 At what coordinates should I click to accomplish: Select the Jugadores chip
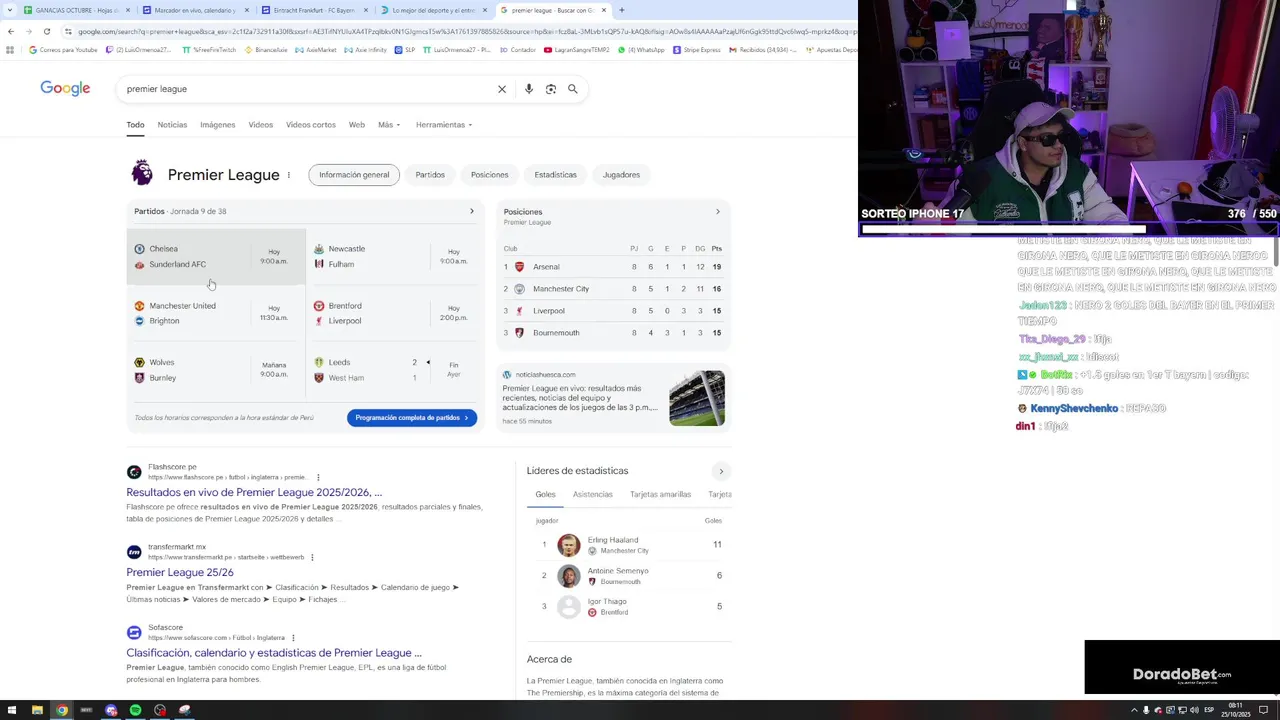tap(621, 175)
